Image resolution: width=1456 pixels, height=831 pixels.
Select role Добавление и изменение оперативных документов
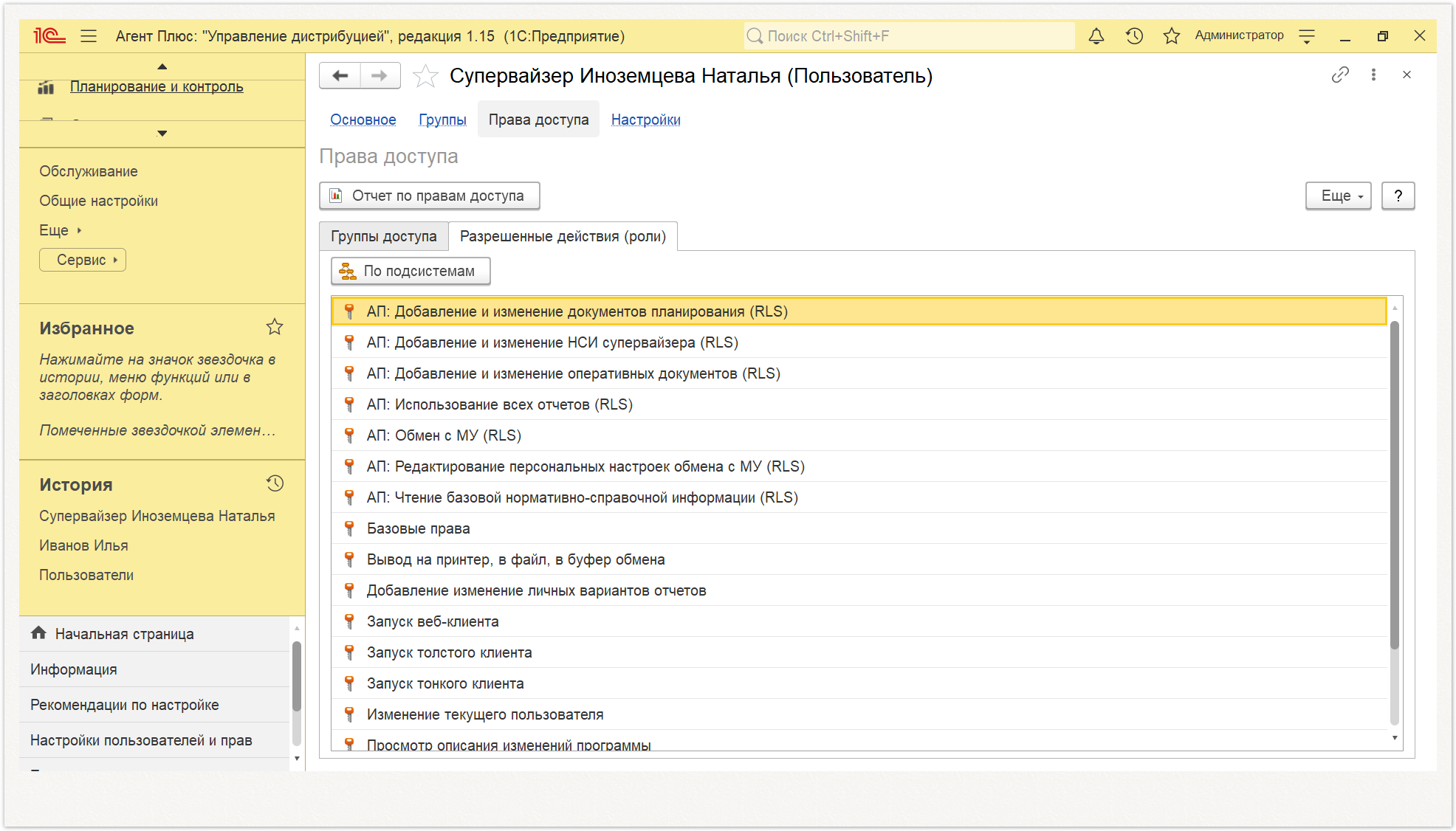tap(859, 373)
